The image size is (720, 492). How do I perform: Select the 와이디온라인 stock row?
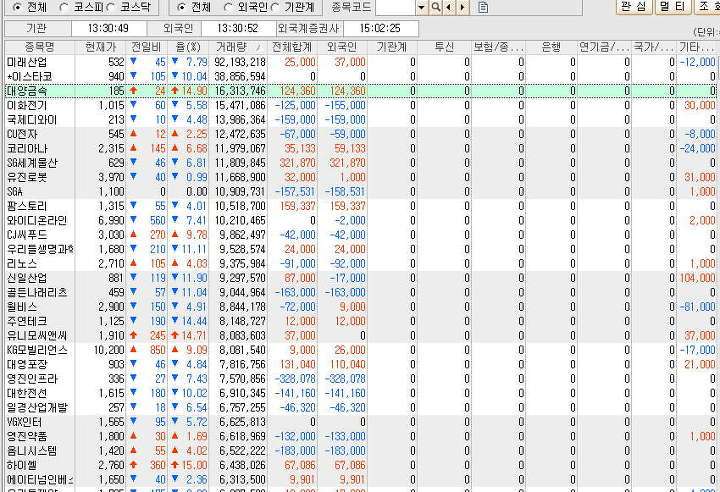(x=360, y=221)
